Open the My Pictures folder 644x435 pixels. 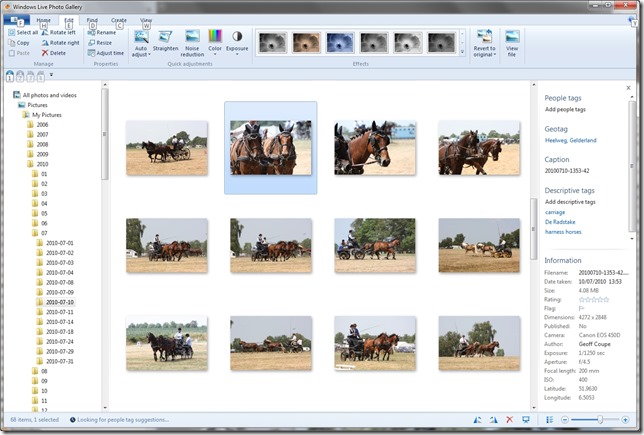pyautogui.click(x=46, y=115)
